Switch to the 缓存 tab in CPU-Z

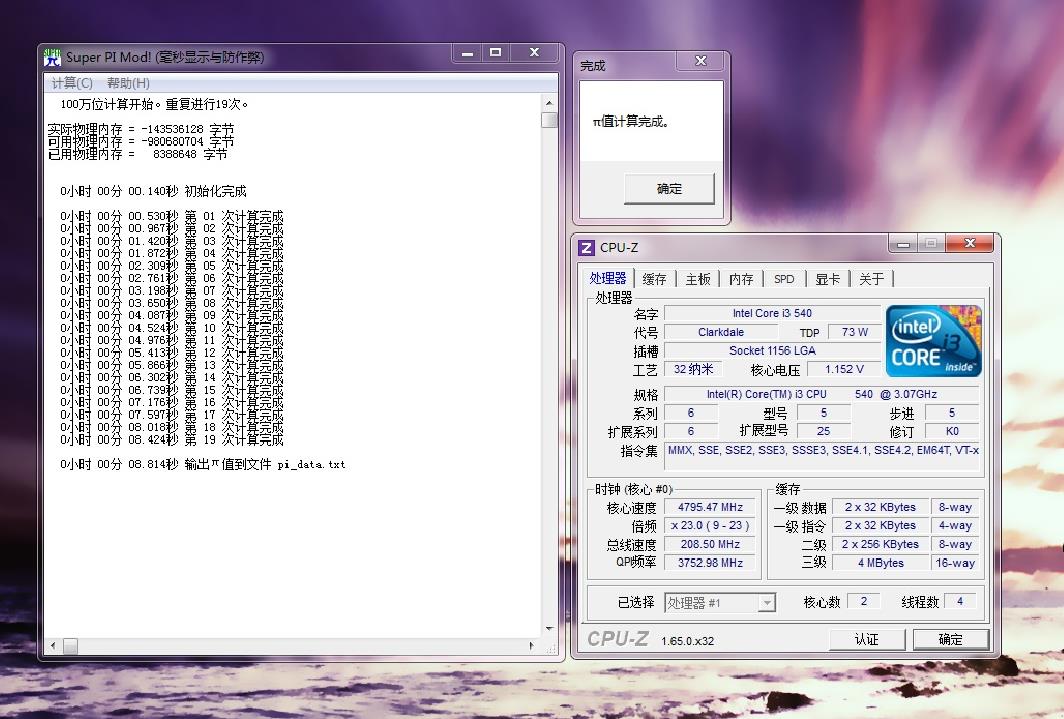654,279
